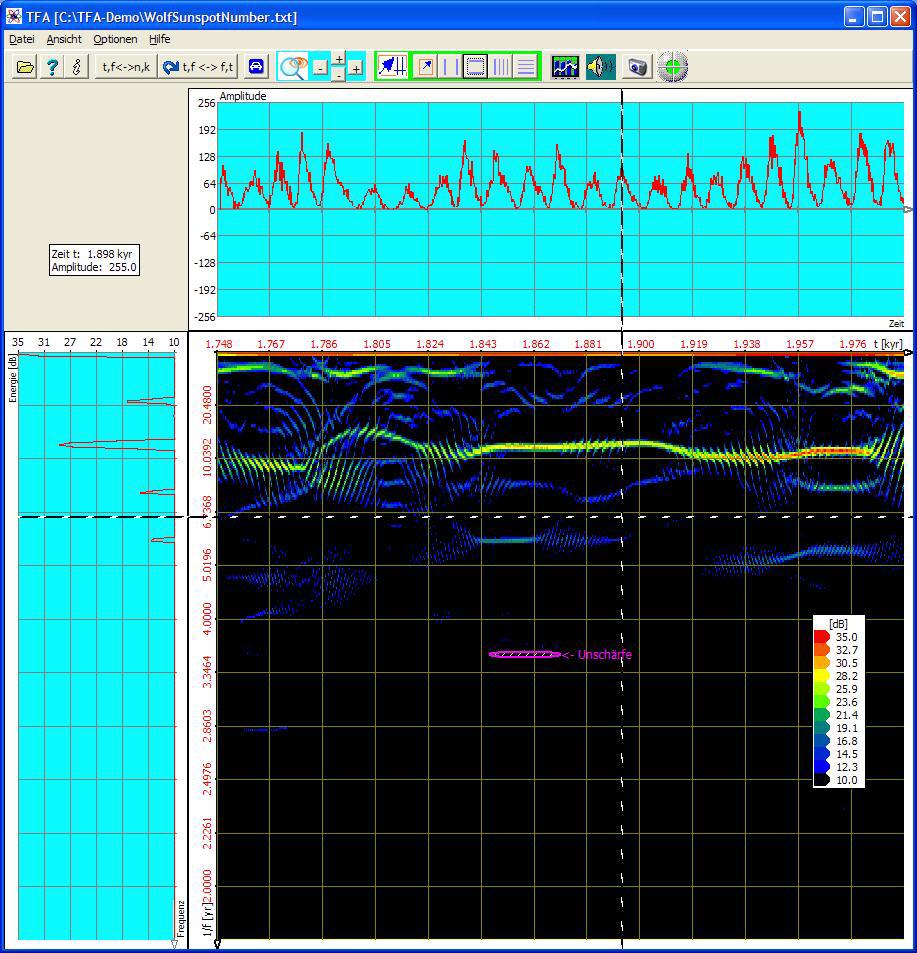Toggle the rectangle selection mode
The height and width of the screenshot is (953, 917).
click(x=476, y=67)
